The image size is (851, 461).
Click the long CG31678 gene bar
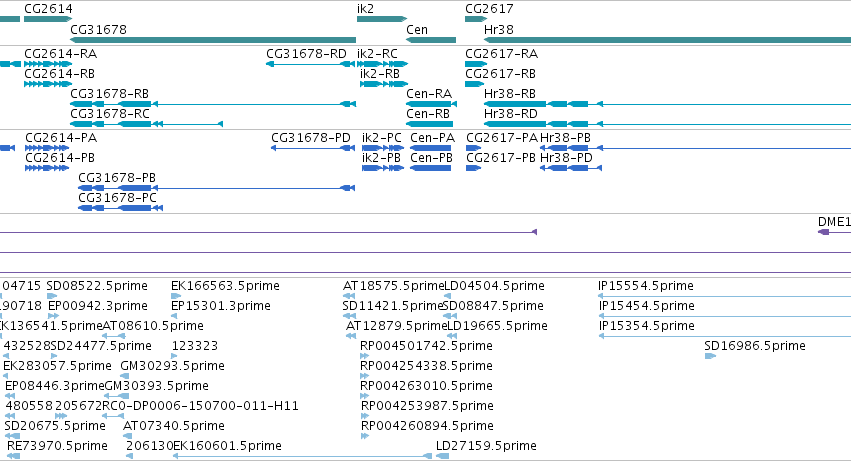(x=213, y=40)
